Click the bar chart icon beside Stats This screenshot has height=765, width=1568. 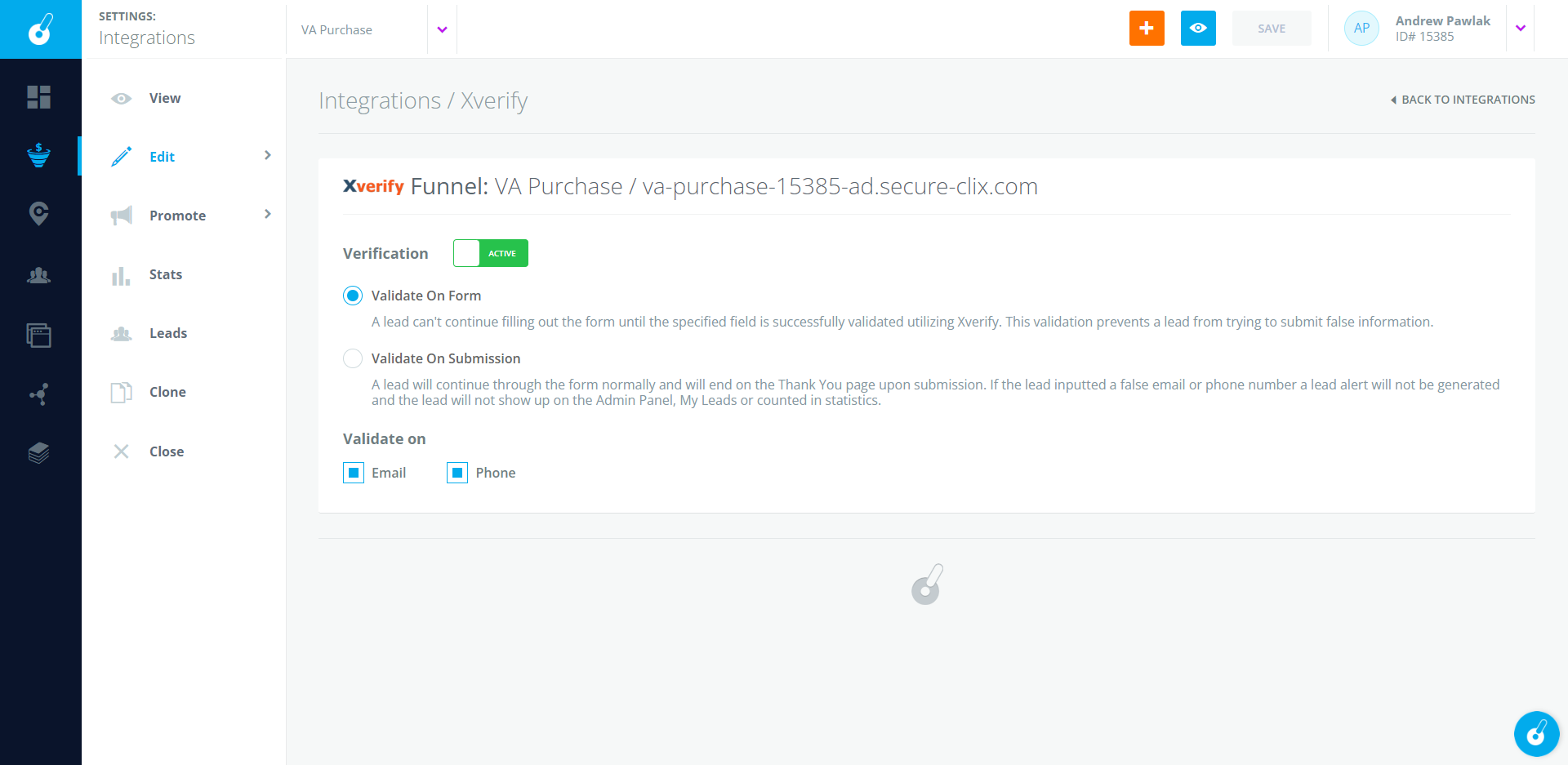click(121, 276)
